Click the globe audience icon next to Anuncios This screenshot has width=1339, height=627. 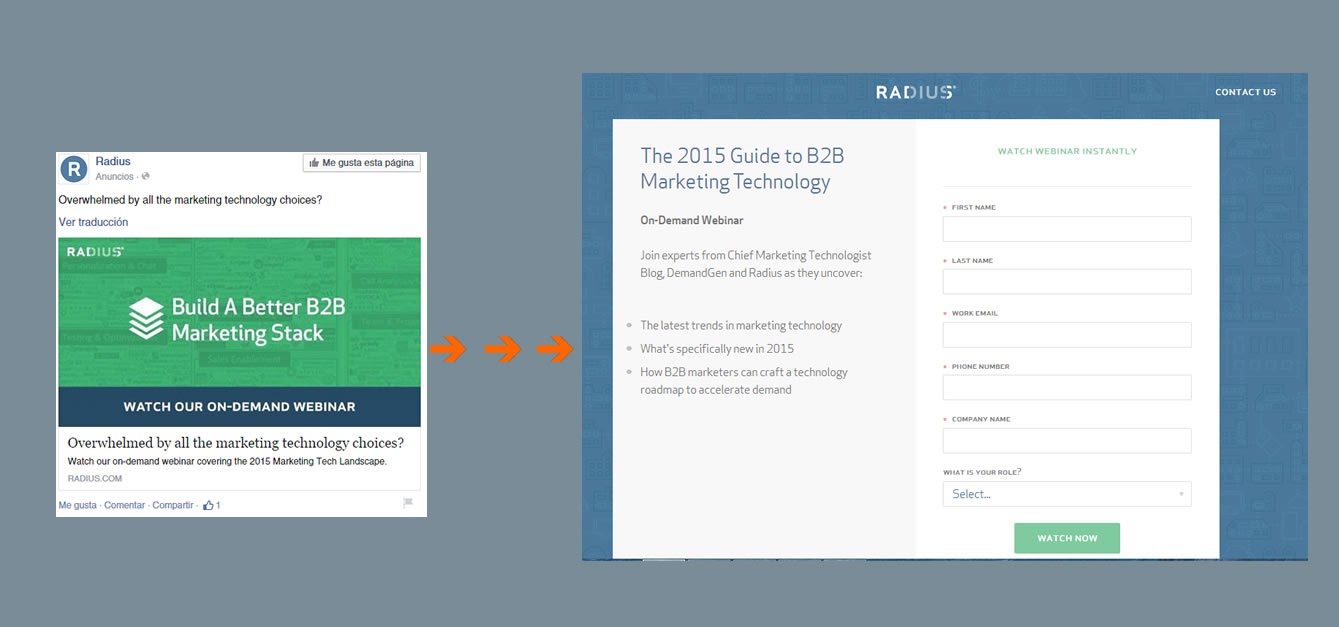[145, 177]
